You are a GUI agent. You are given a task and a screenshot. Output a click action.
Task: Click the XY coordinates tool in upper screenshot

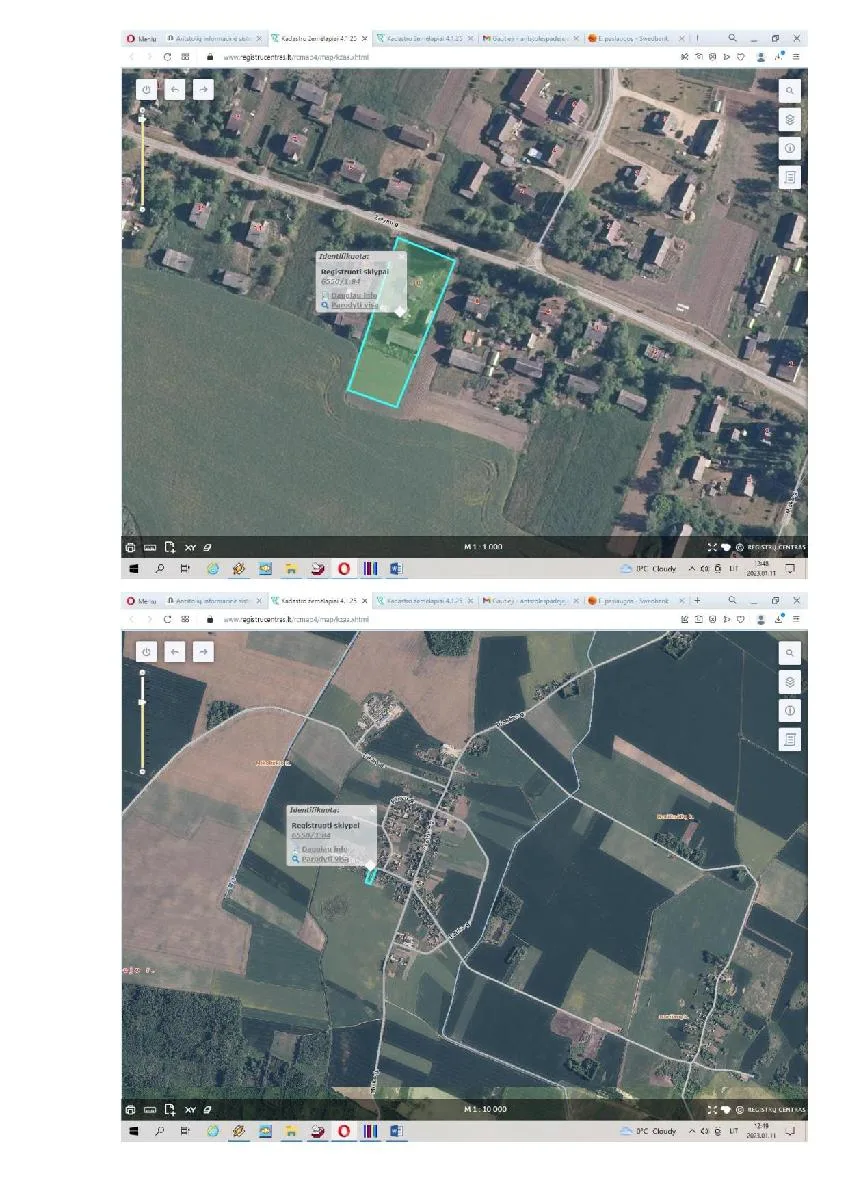coord(190,548)
